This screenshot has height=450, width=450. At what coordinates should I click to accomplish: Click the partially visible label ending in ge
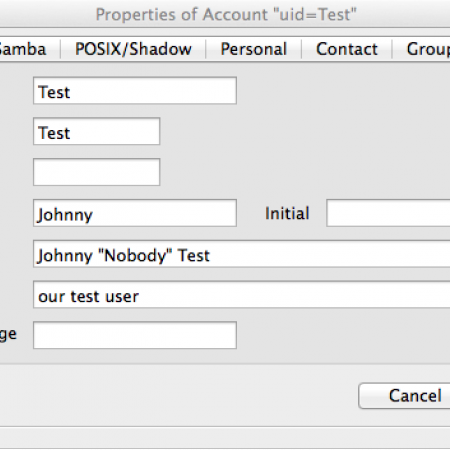click(8, 334)
